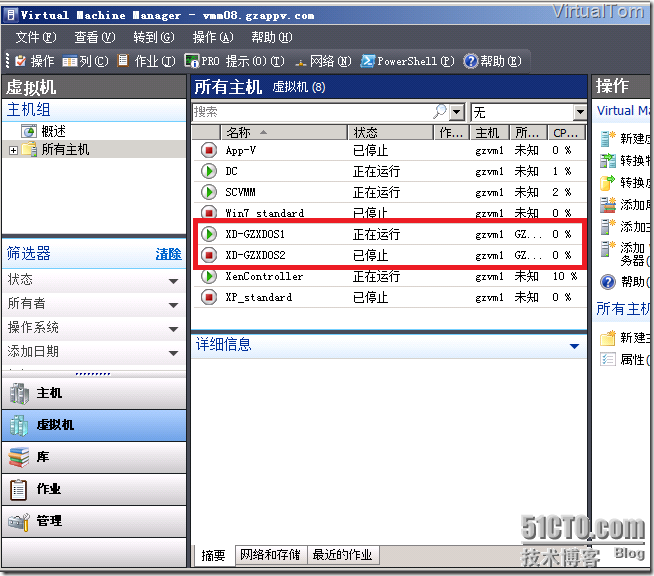Switch to the 摘要 tab
This screenshot has width=654, height=576.
click(213, 555)
